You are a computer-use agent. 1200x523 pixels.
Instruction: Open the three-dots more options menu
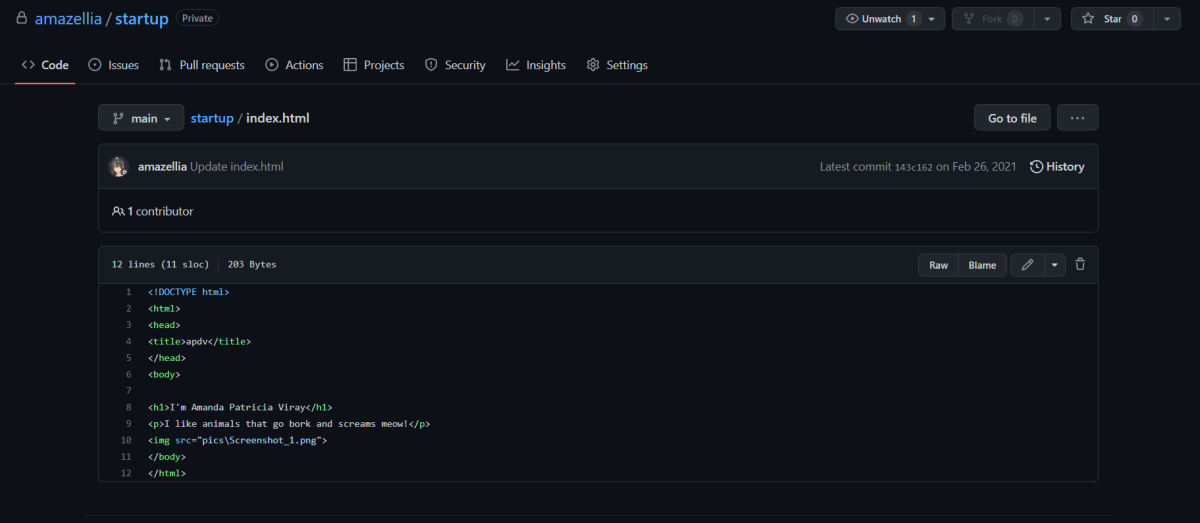[1078, 118]
